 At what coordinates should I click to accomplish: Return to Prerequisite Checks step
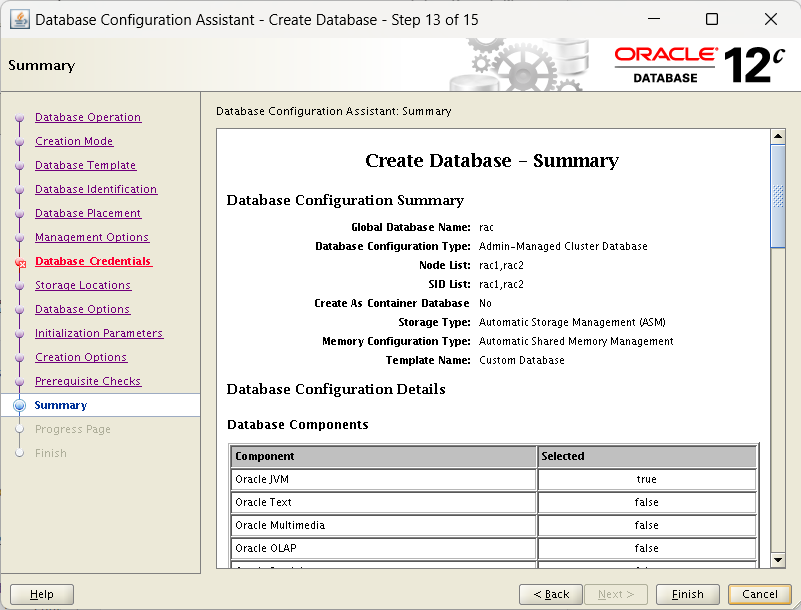[88, 381]
